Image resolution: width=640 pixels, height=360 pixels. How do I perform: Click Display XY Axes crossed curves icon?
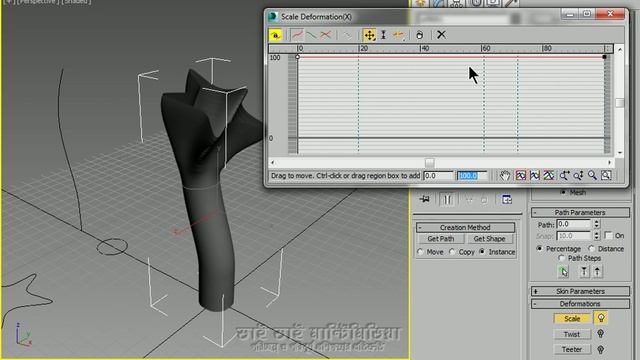point(326,35)
